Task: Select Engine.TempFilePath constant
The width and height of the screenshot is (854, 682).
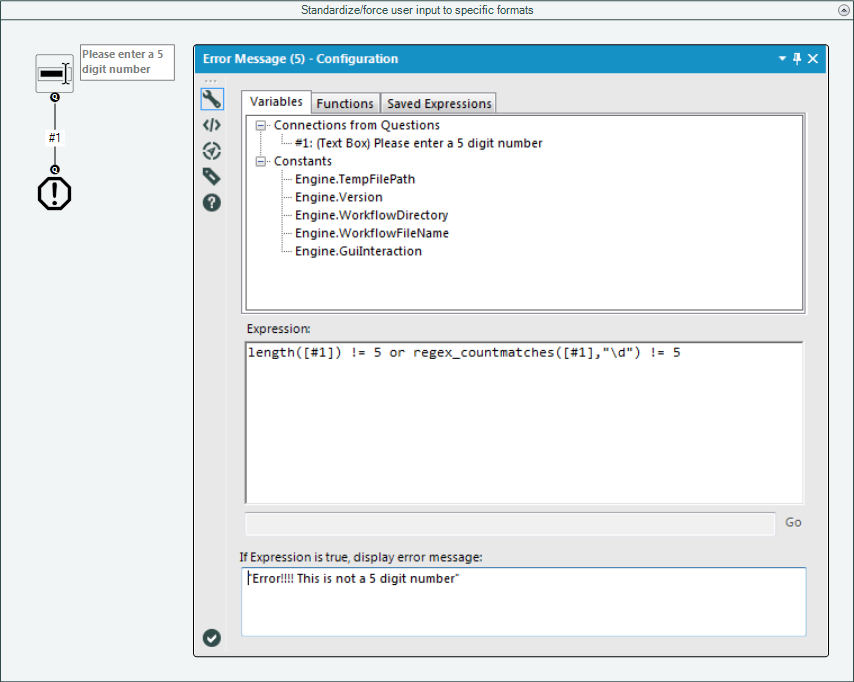Action: point(355,179)
